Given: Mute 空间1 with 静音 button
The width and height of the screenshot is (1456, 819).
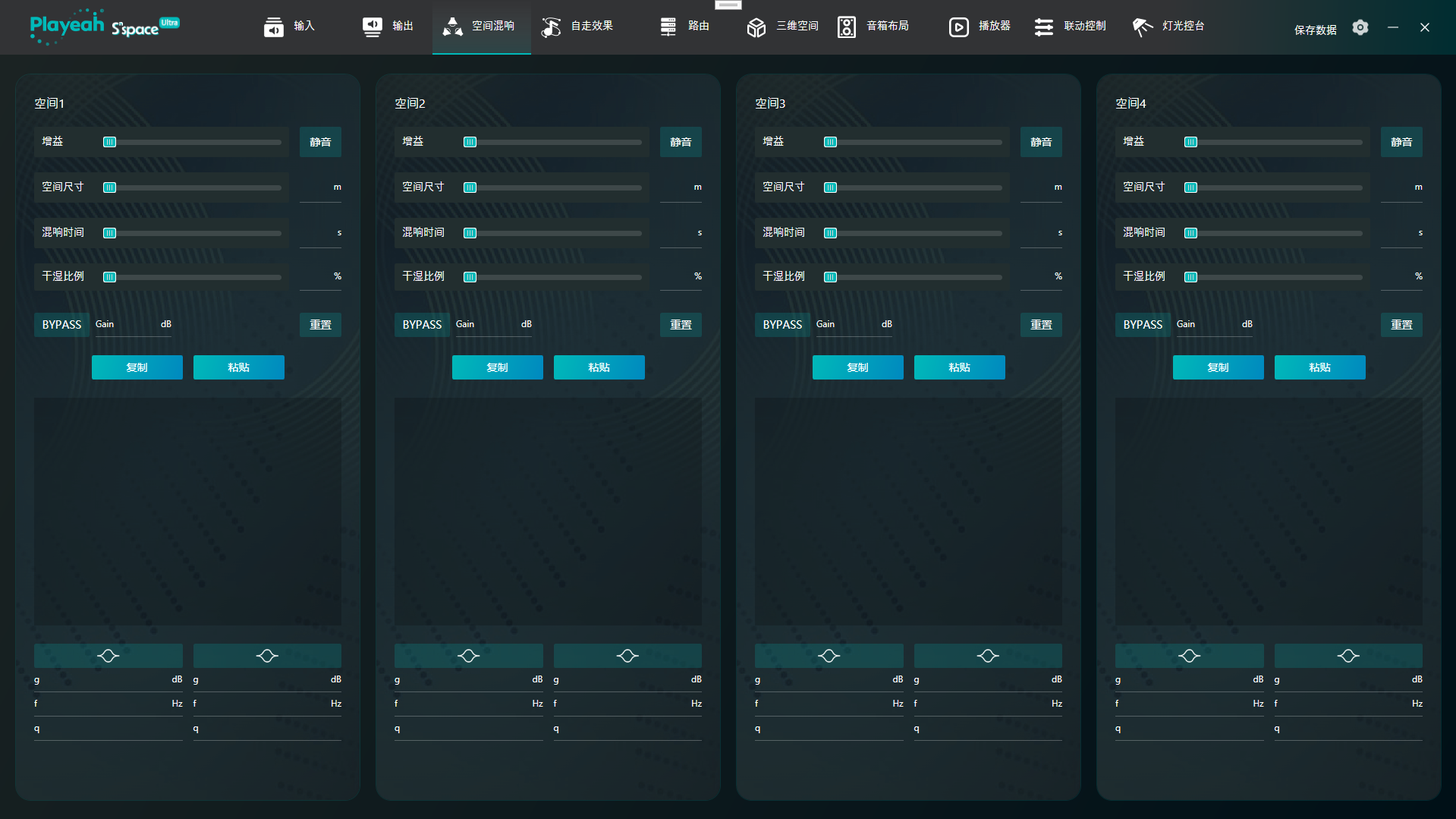Looking at the screenshot, I should (x=320, y=142).
